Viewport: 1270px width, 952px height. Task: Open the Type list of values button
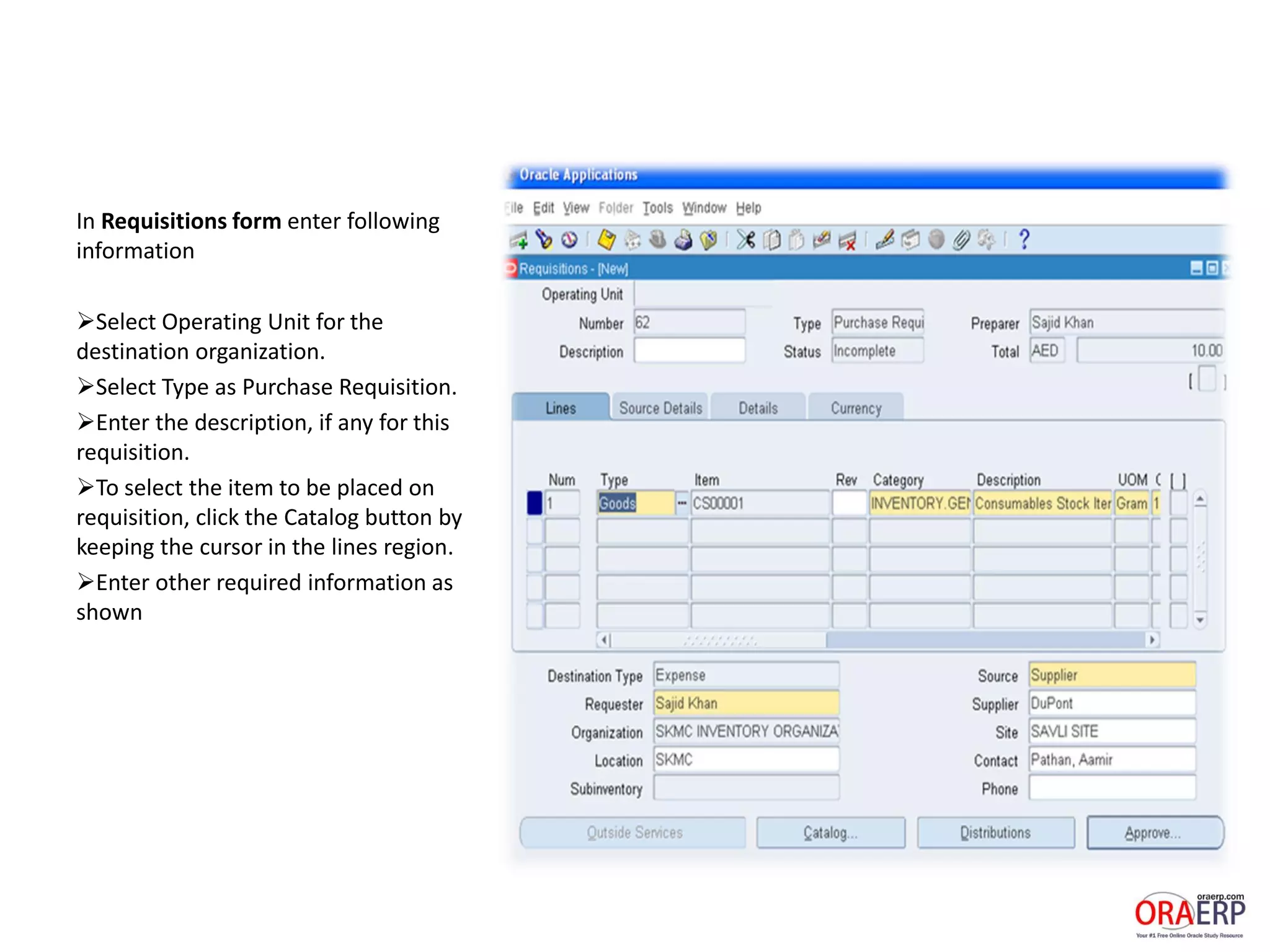[682, 503]
